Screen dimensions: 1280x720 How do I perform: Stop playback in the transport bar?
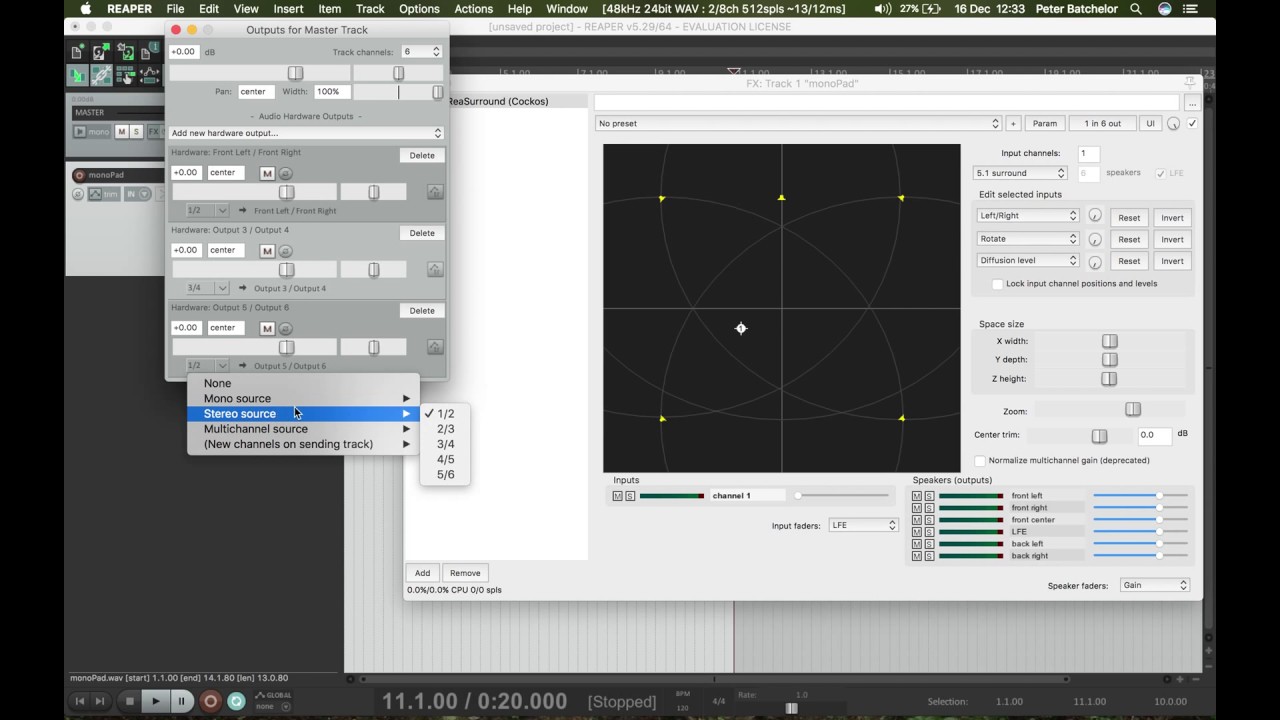[129, 702]
